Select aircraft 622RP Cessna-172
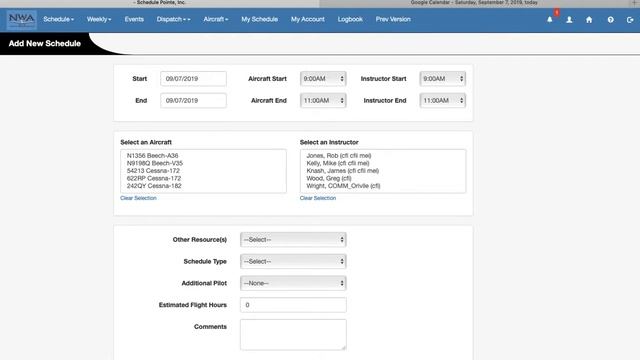Image resolution: width=640 pixels, height=360 pixels. pyautogui.click(x=154, y=178)
